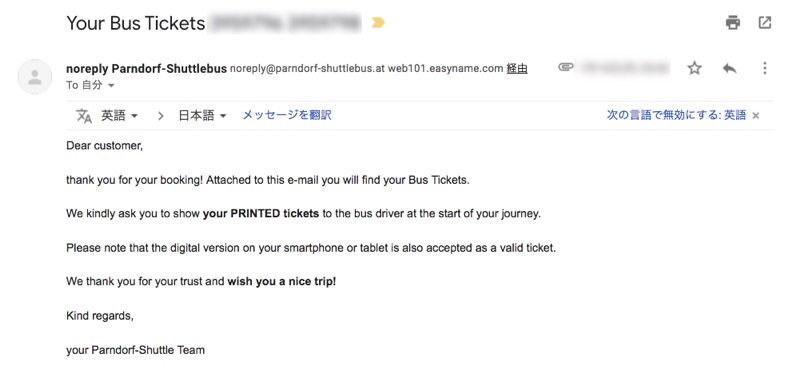Click the arrow between language selectors
This screenshot has width=785, height=370.
161,116
